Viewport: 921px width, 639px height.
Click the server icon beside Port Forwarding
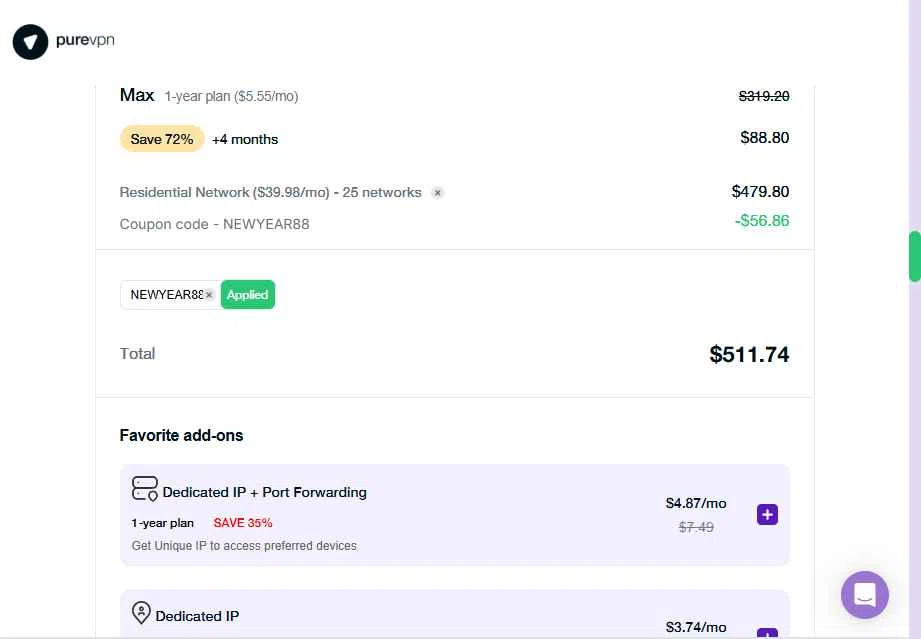[x=145, y=489]
